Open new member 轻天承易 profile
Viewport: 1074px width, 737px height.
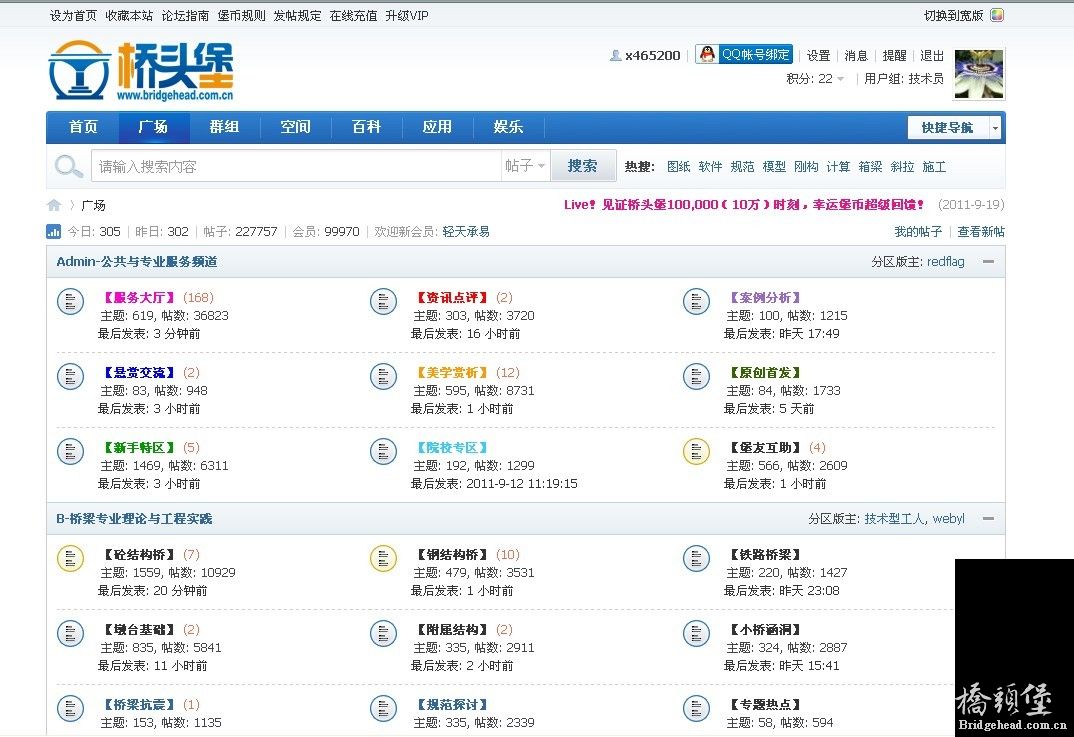(466, 232)
